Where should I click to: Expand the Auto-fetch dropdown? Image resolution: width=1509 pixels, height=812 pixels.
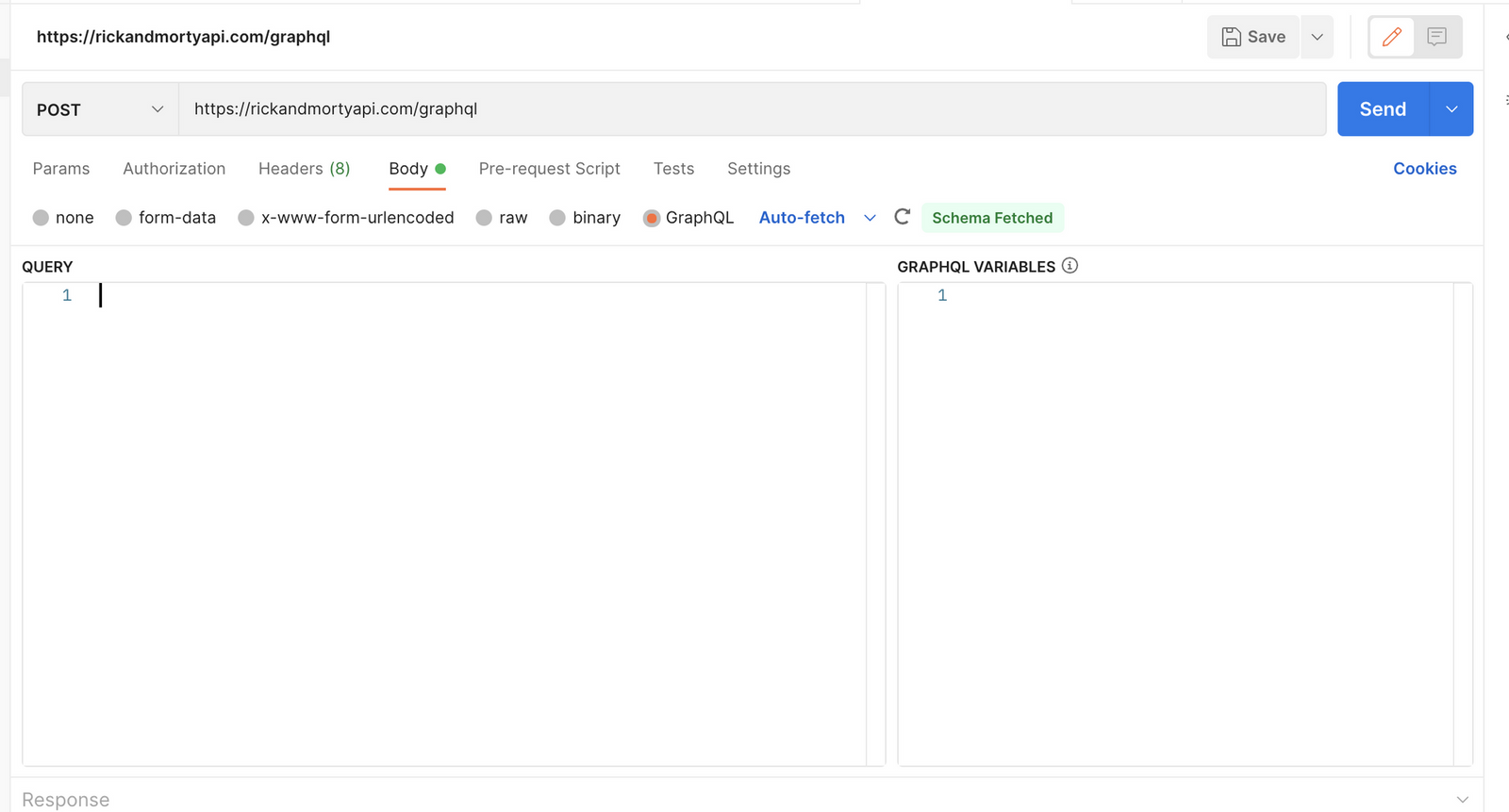pos(870,218)
